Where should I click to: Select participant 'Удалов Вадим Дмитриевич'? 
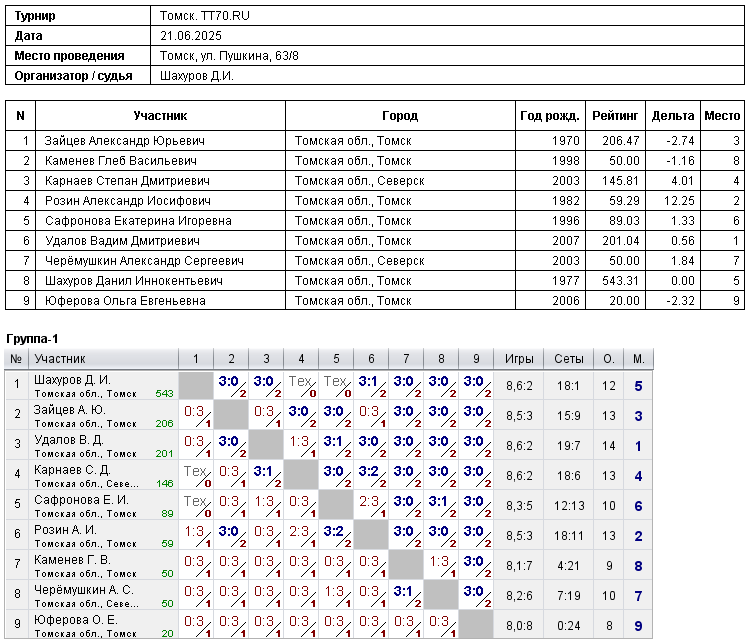point(122,241)
